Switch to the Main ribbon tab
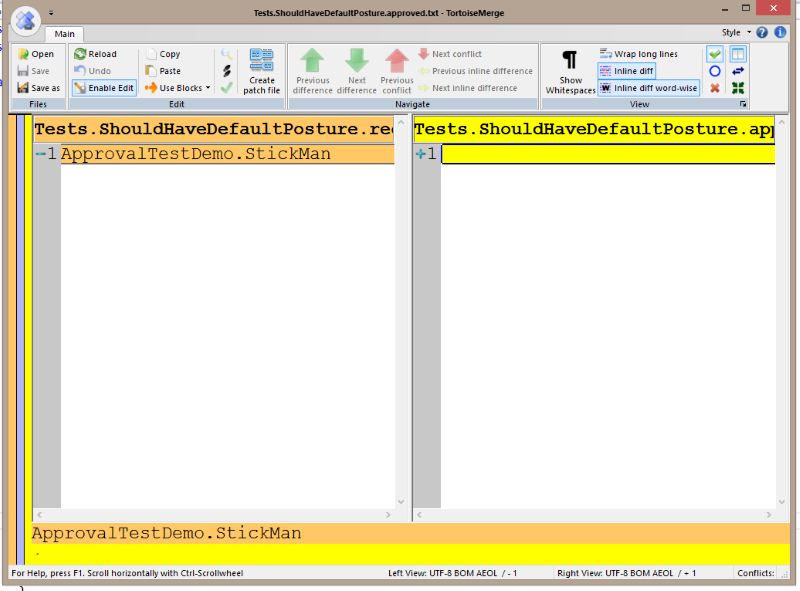The image size is (800, 591). pyautogui.click(x=64, y=33)
